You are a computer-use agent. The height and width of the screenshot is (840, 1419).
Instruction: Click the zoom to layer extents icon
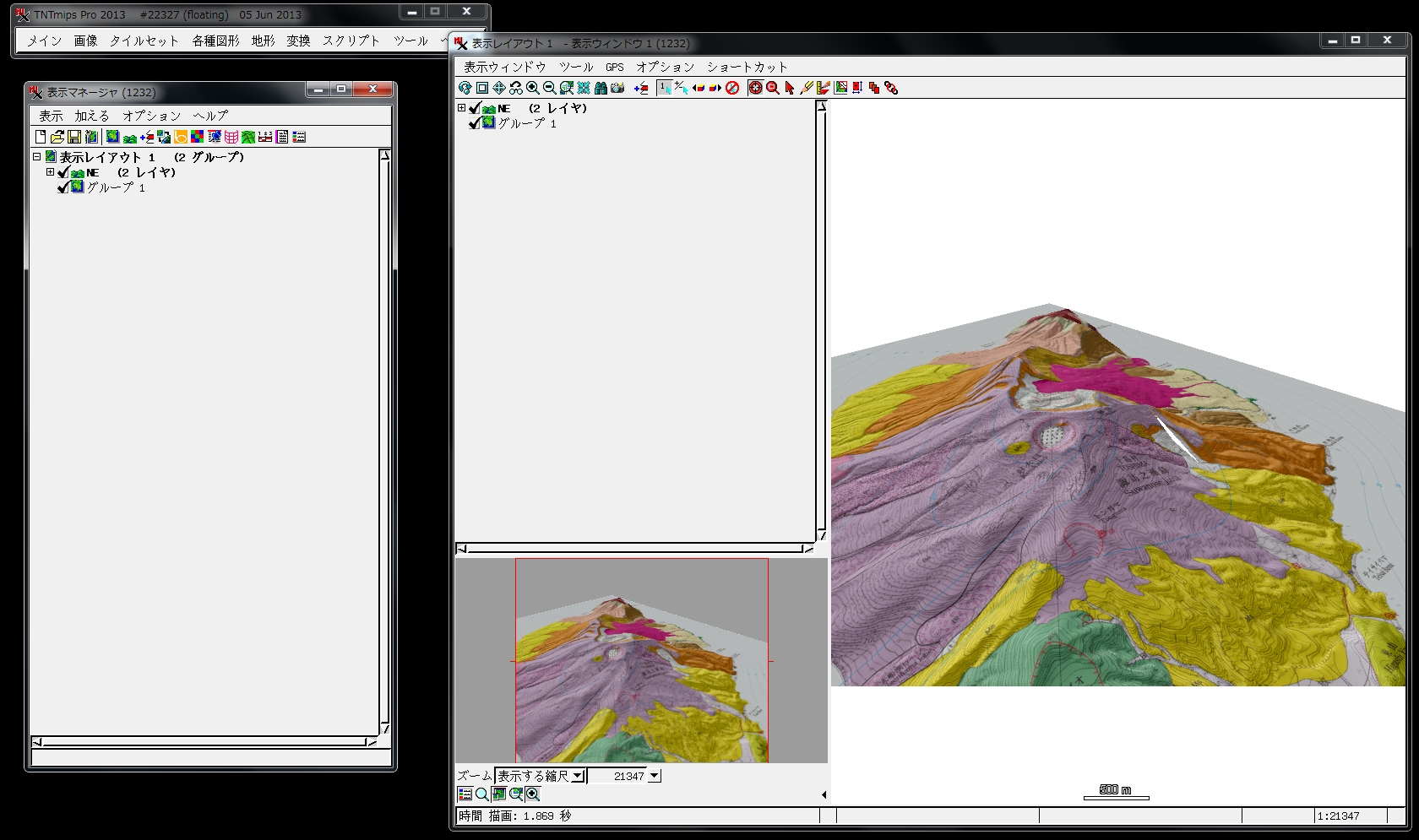[567, 88]
